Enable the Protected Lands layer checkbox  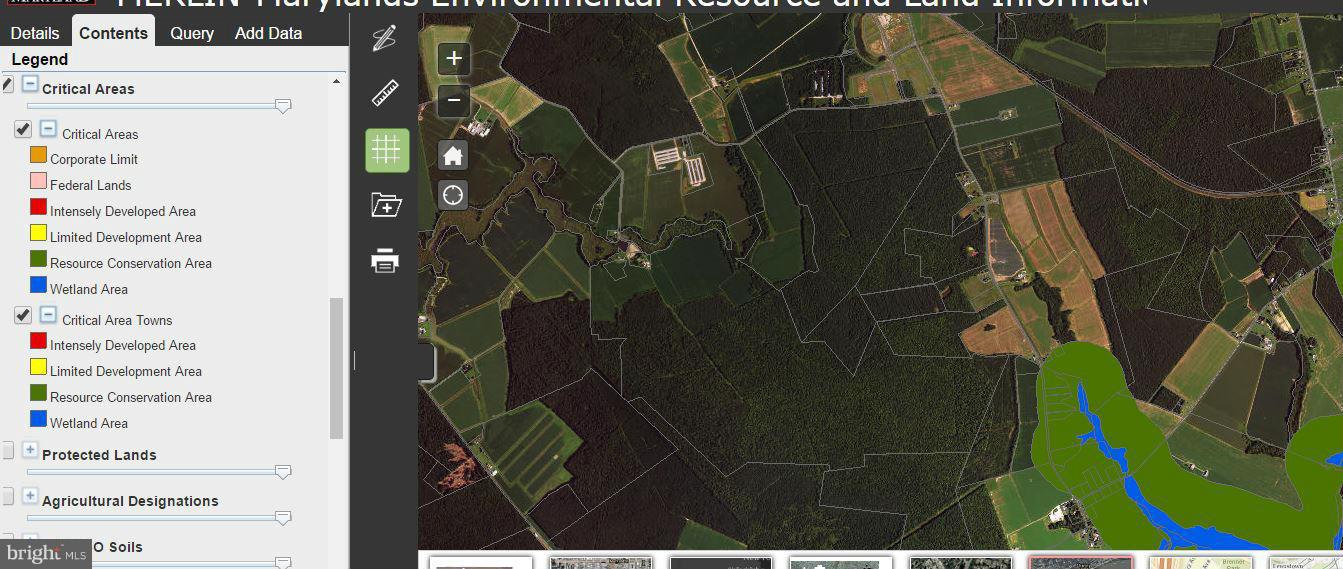click(7, 450)
